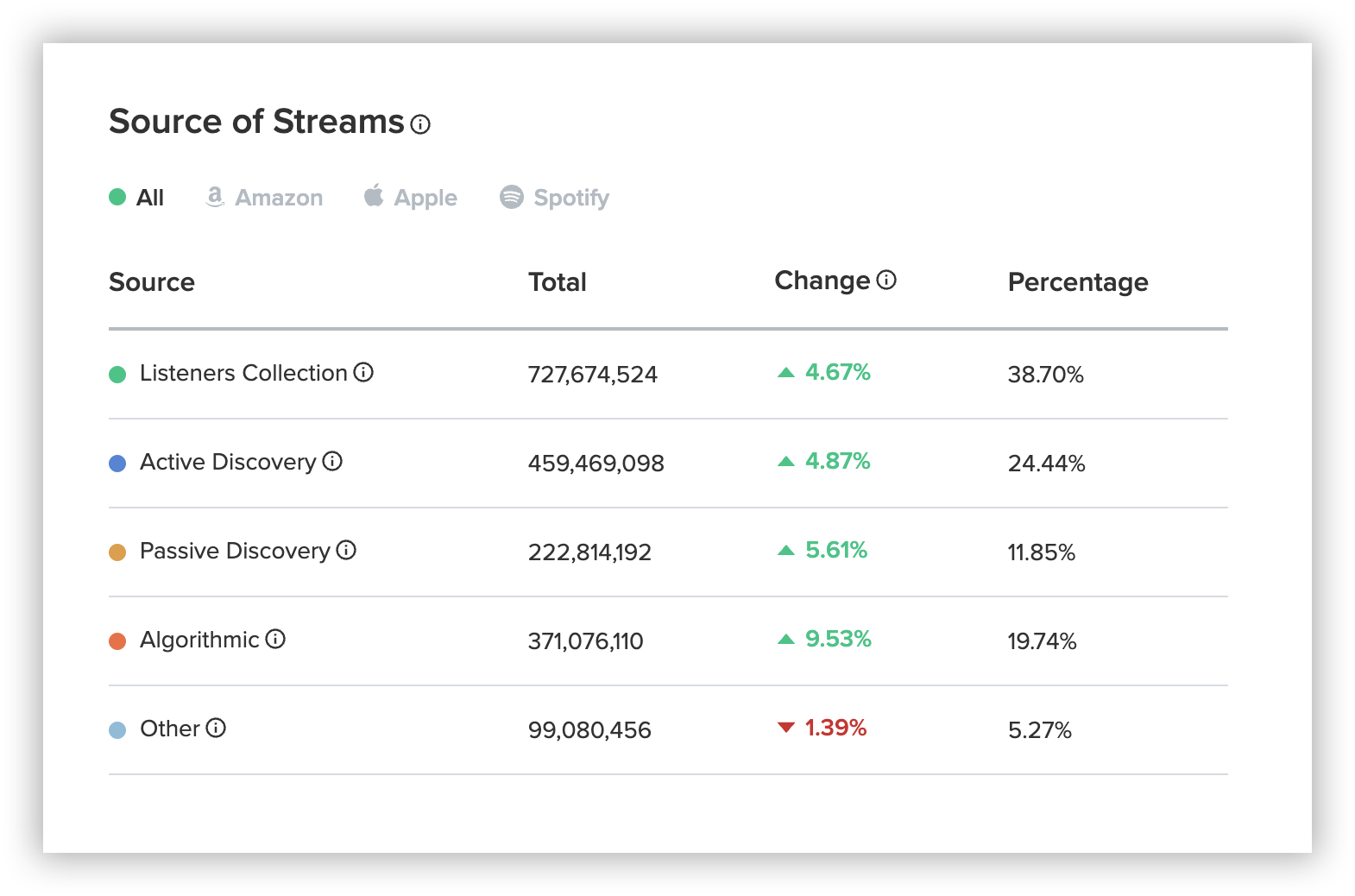
Task: Switch to the Amazon filter tab
Action: pos(279,198)
